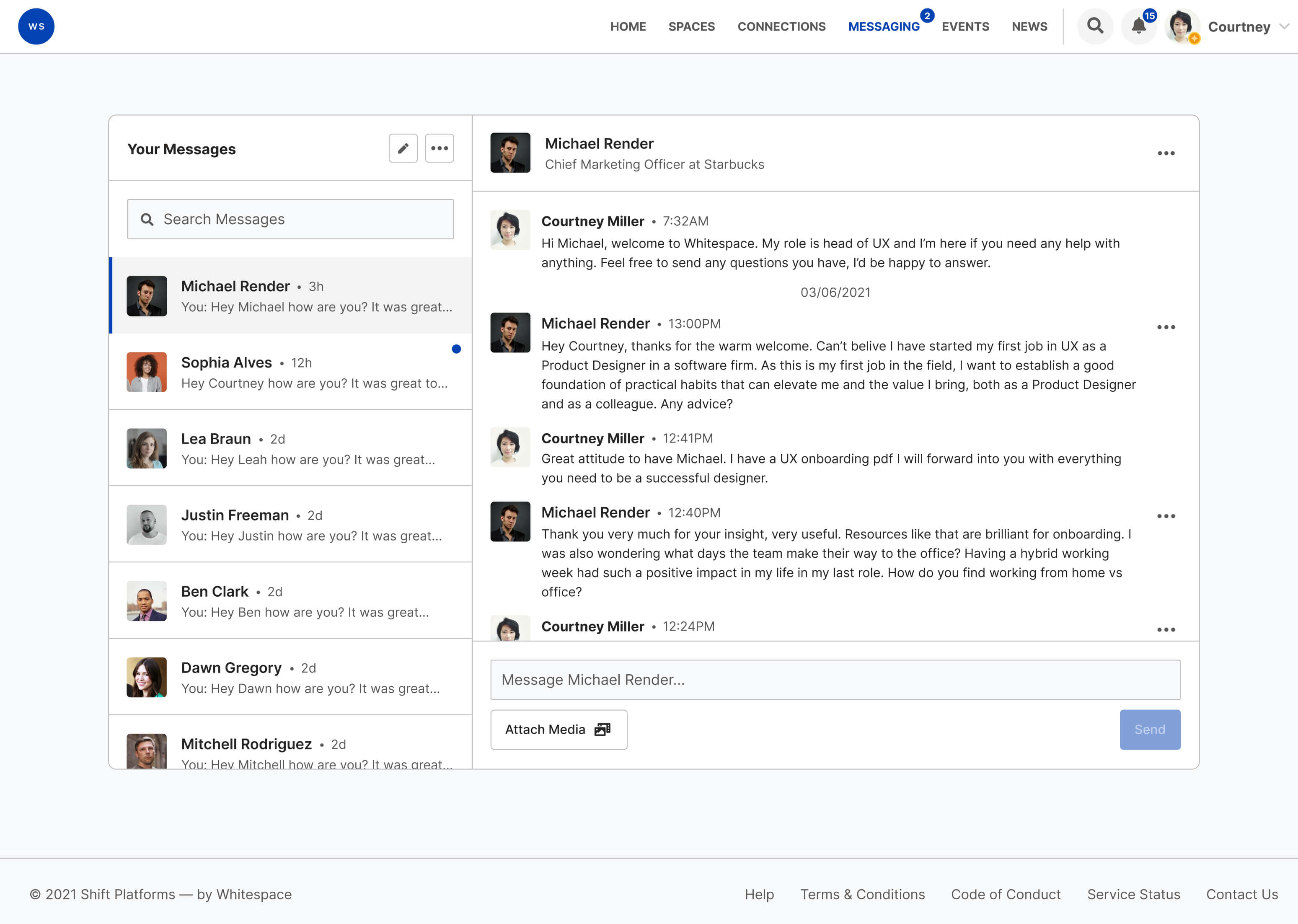The height and width of the screenshot is (924, 1298).
Task: Open Justin Freeman conversation
Action: [290, 524]
